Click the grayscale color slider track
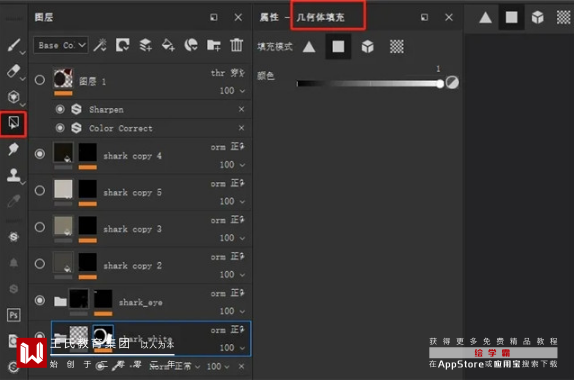Viewport: 574px width, 380px height. (368, 84)
